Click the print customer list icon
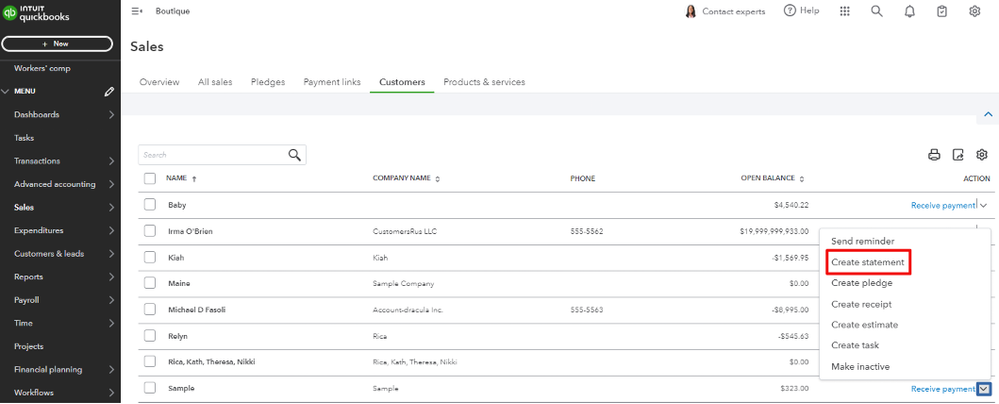The height and width of the screenshot is (404, 999). [934, 155]
